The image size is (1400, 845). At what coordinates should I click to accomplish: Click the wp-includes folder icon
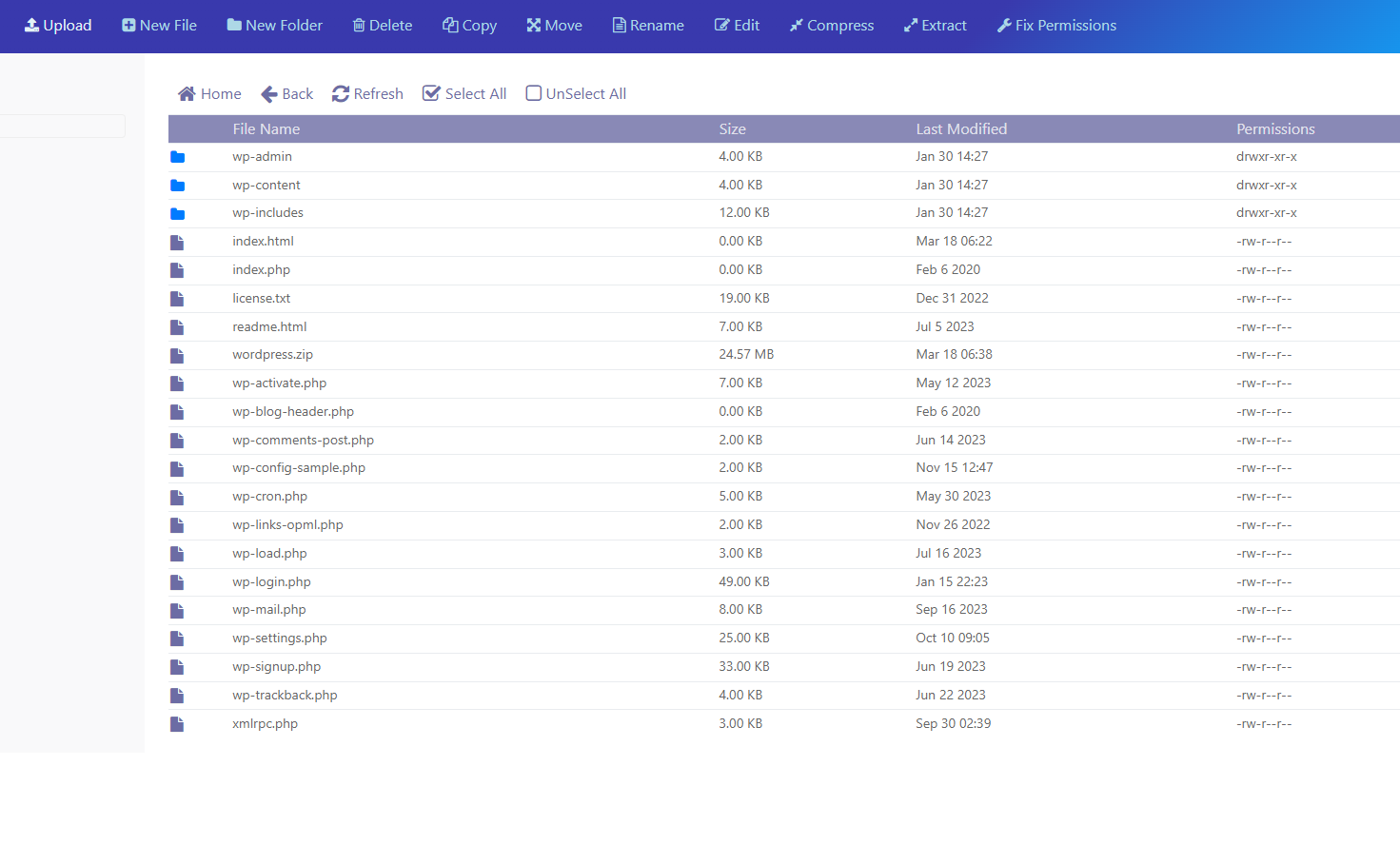pyautogui.click(x=177, y=213)
